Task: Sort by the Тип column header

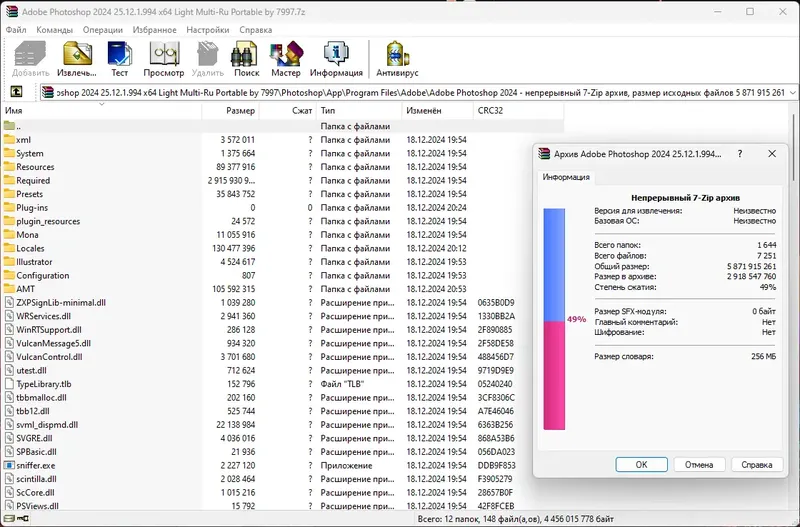Action: tap(359, 111)
